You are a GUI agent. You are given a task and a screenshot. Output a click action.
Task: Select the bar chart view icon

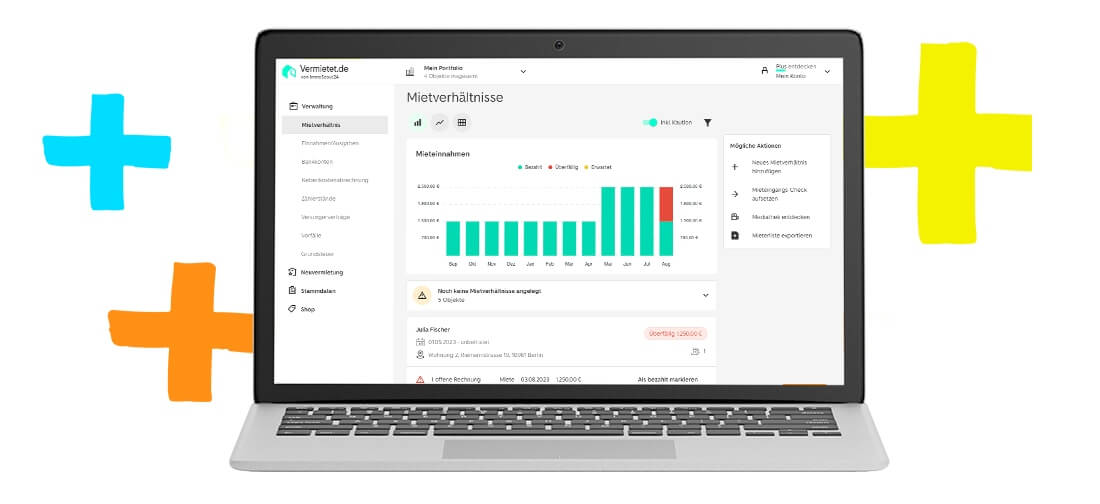tap(418, 123)
